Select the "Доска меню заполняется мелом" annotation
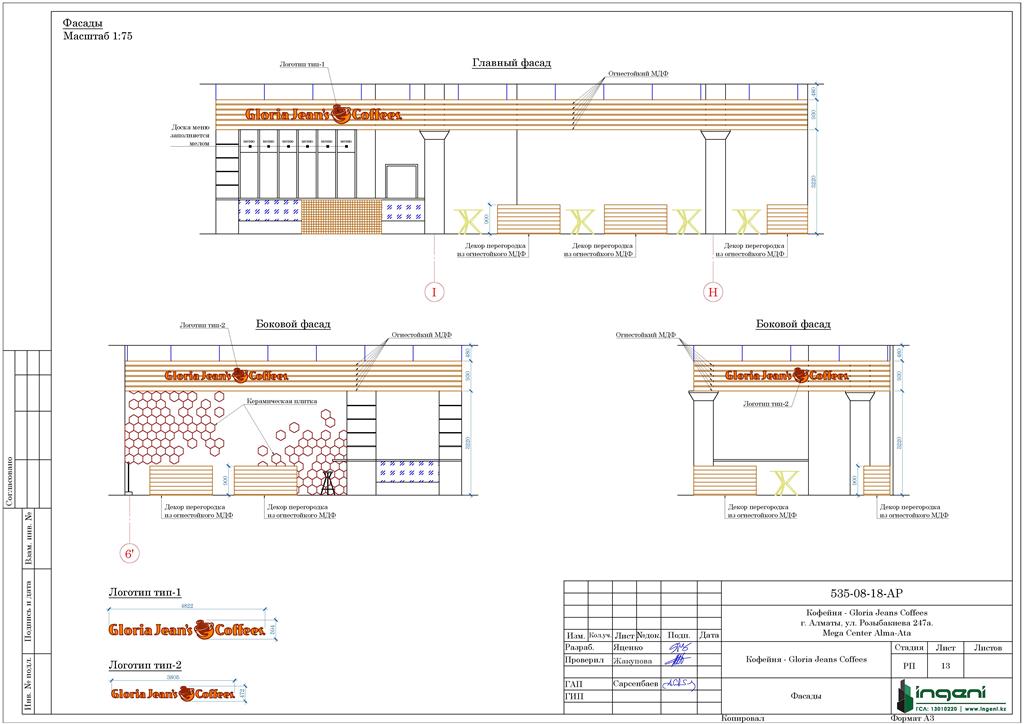Screen dimensions: 1024x724 point(191,135)
